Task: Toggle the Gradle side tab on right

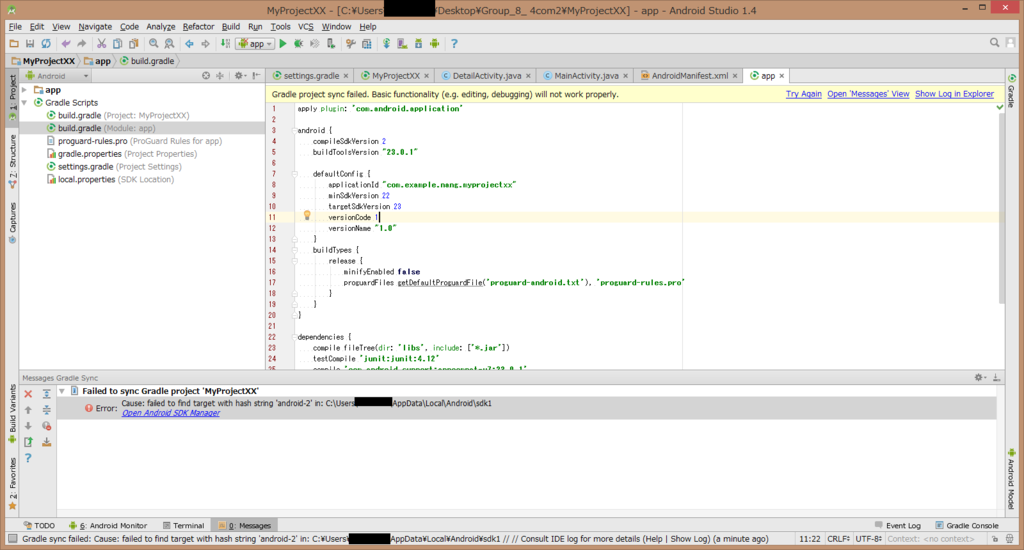Action: 1011,91
